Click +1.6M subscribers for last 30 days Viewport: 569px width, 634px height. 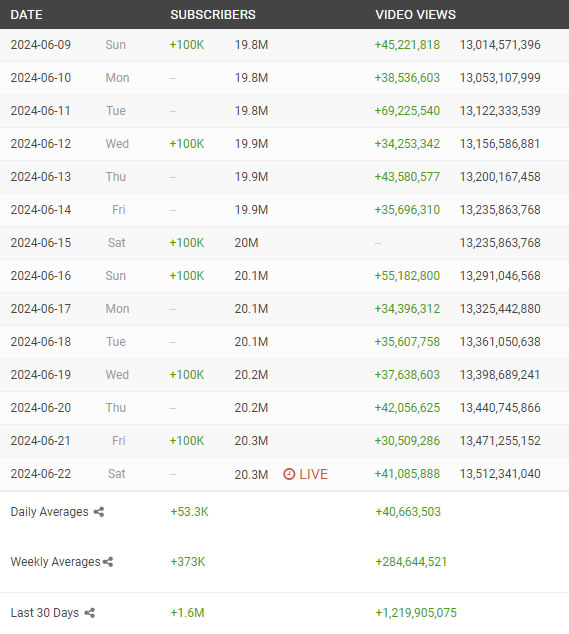click(x=187, y=613)
